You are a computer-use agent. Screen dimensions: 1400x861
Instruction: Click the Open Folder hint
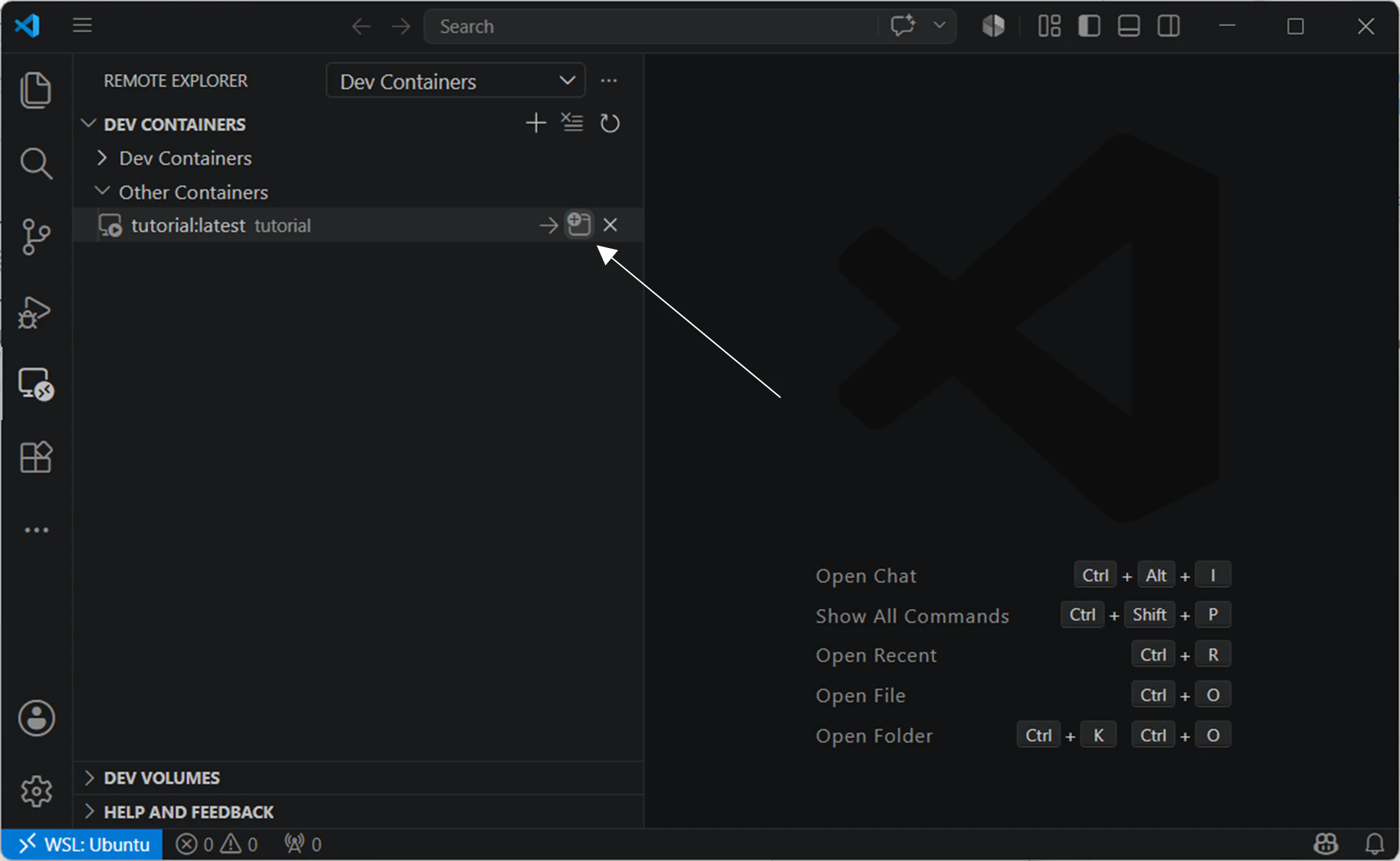(874, 736)
